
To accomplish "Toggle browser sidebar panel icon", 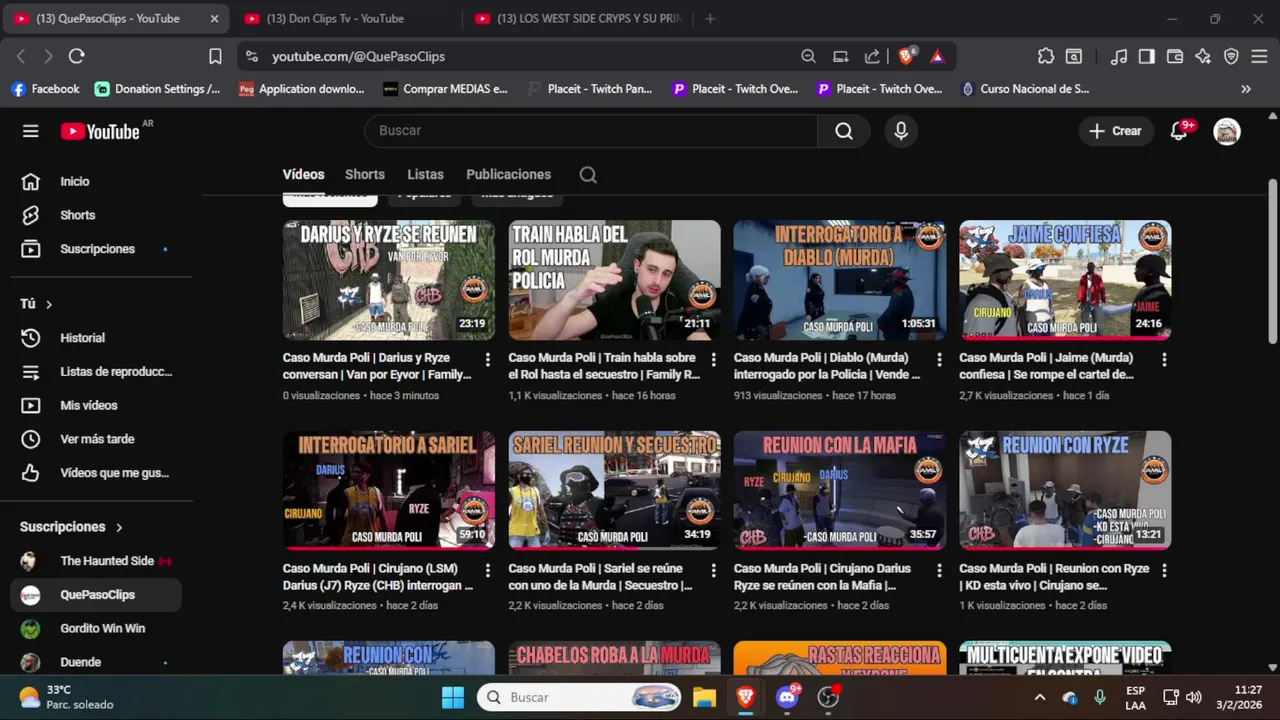I will point(1147,57).
